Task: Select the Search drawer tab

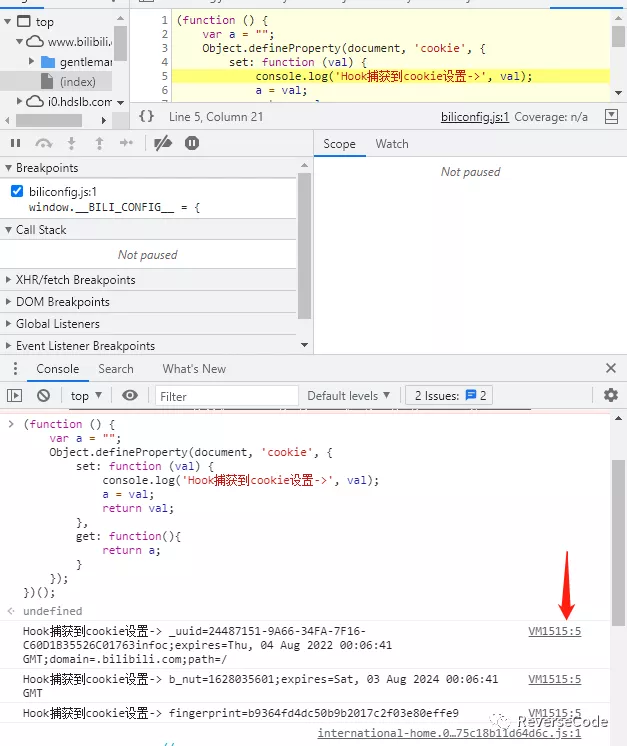Action: coord(116,369)
